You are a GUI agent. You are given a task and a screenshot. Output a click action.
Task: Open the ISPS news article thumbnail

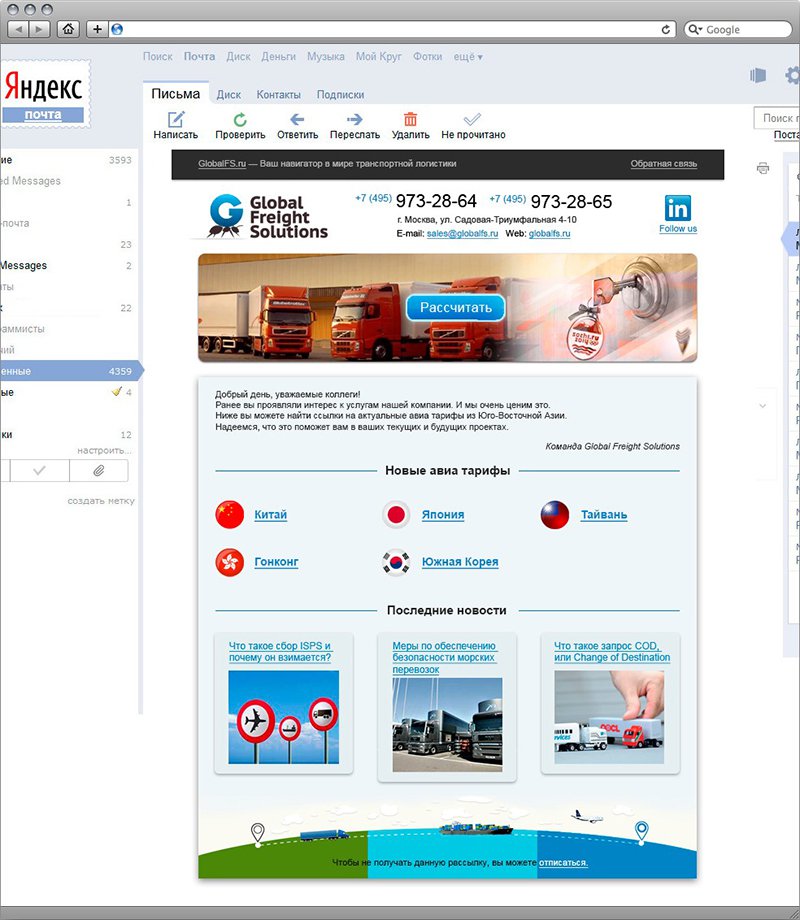pyautogui.click(x=283, y=717)
